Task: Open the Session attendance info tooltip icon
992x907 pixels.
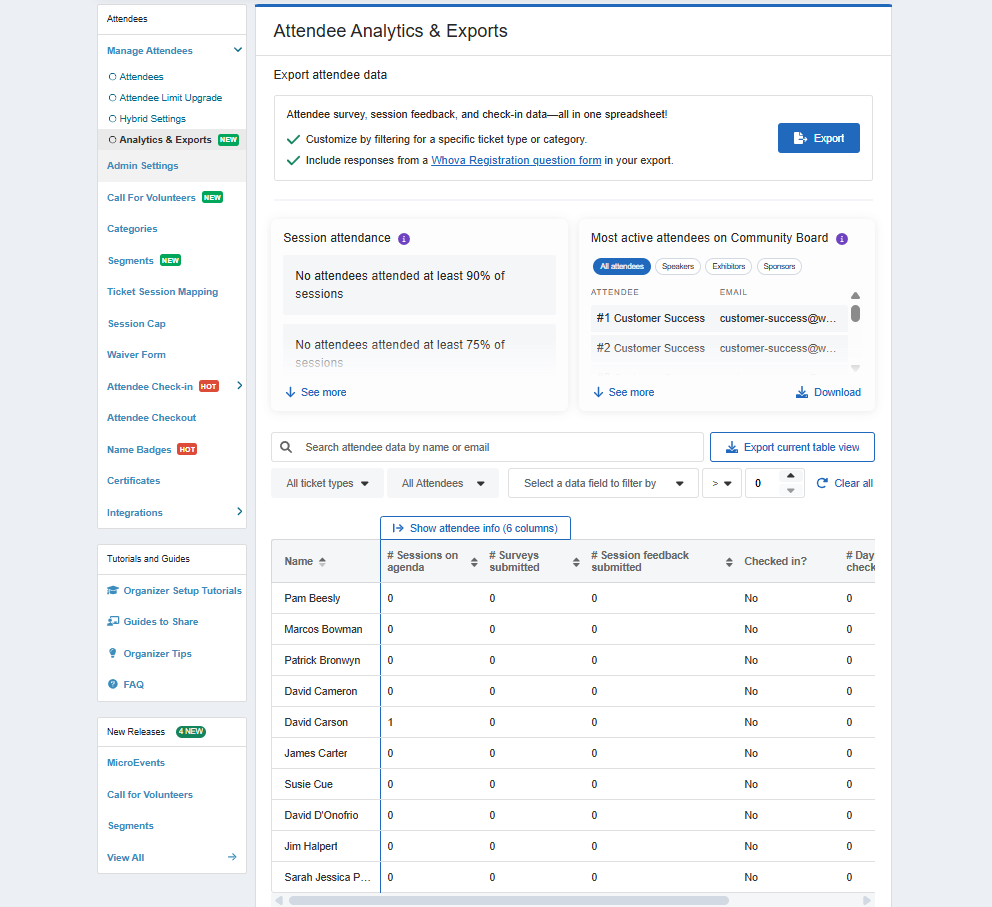Action: pos(403,238)
